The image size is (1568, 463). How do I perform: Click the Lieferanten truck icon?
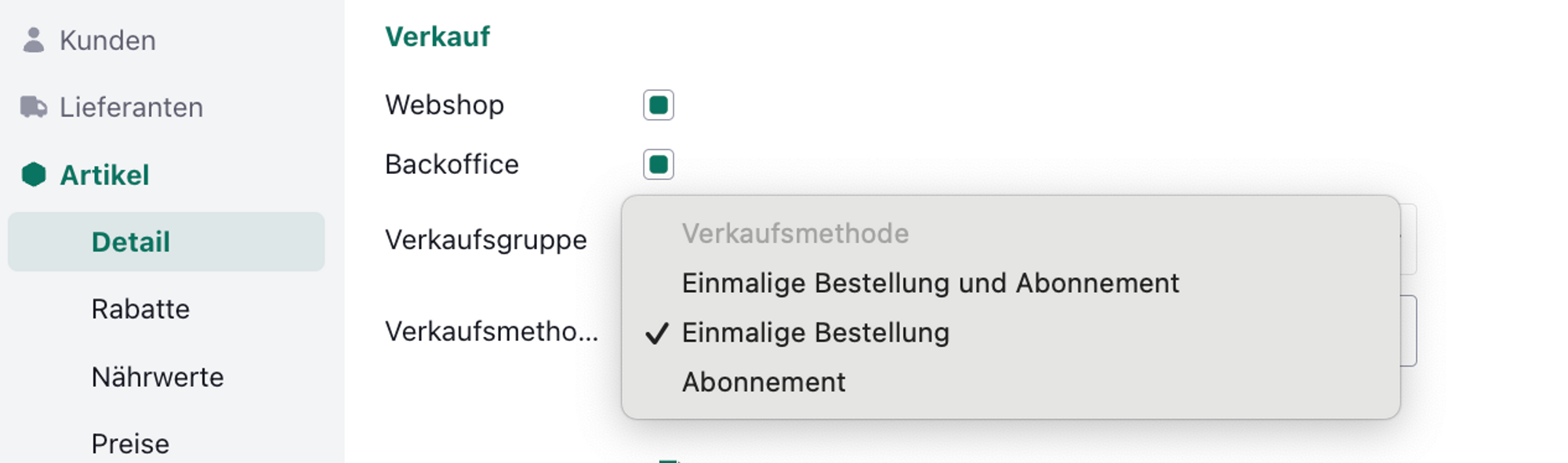coord(33,107)
